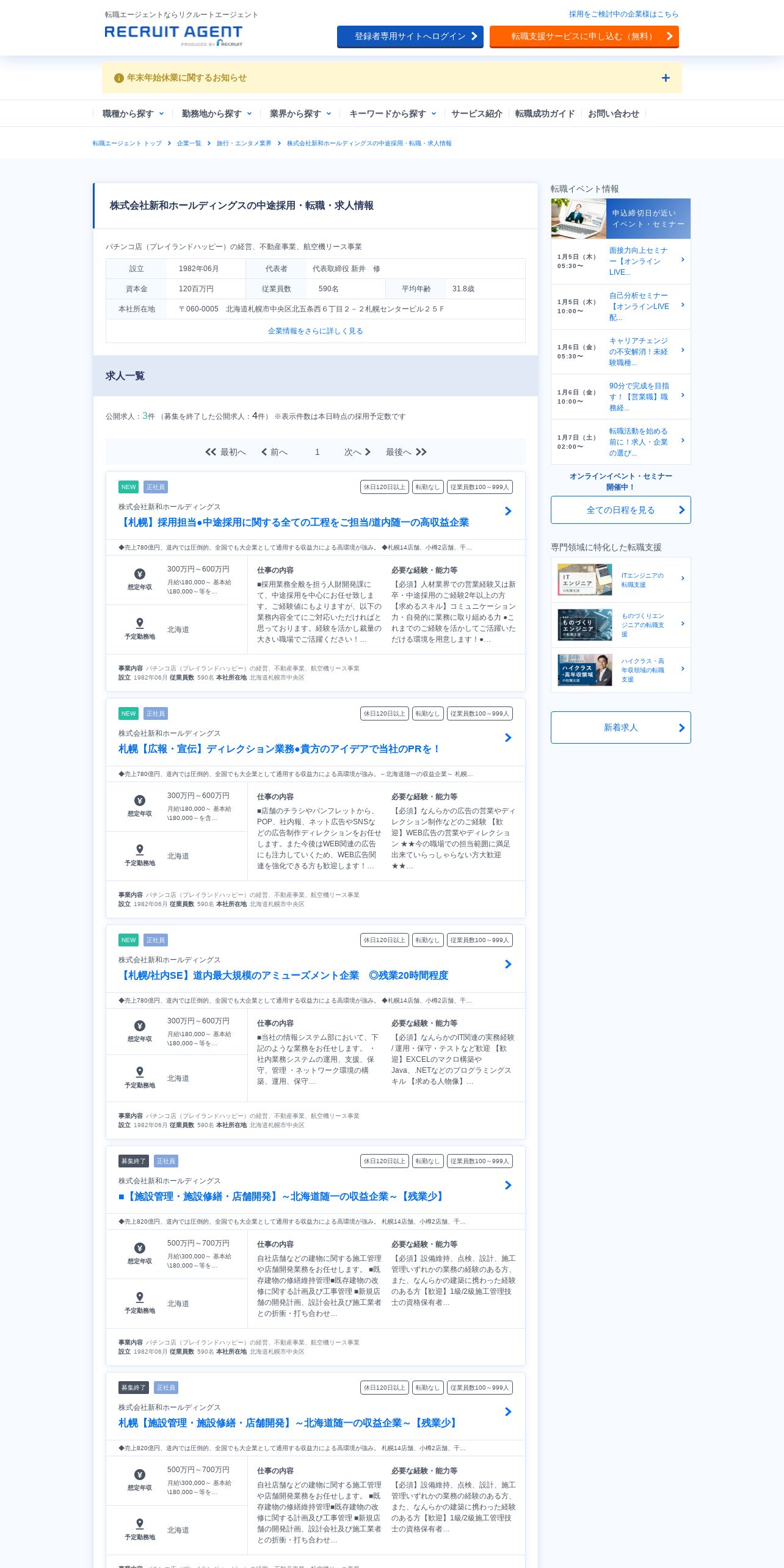Click the 休日120日以上 tag on the 採用担当 job
This screenshot has width=784, height=1568.
click(x=385, y=487)
